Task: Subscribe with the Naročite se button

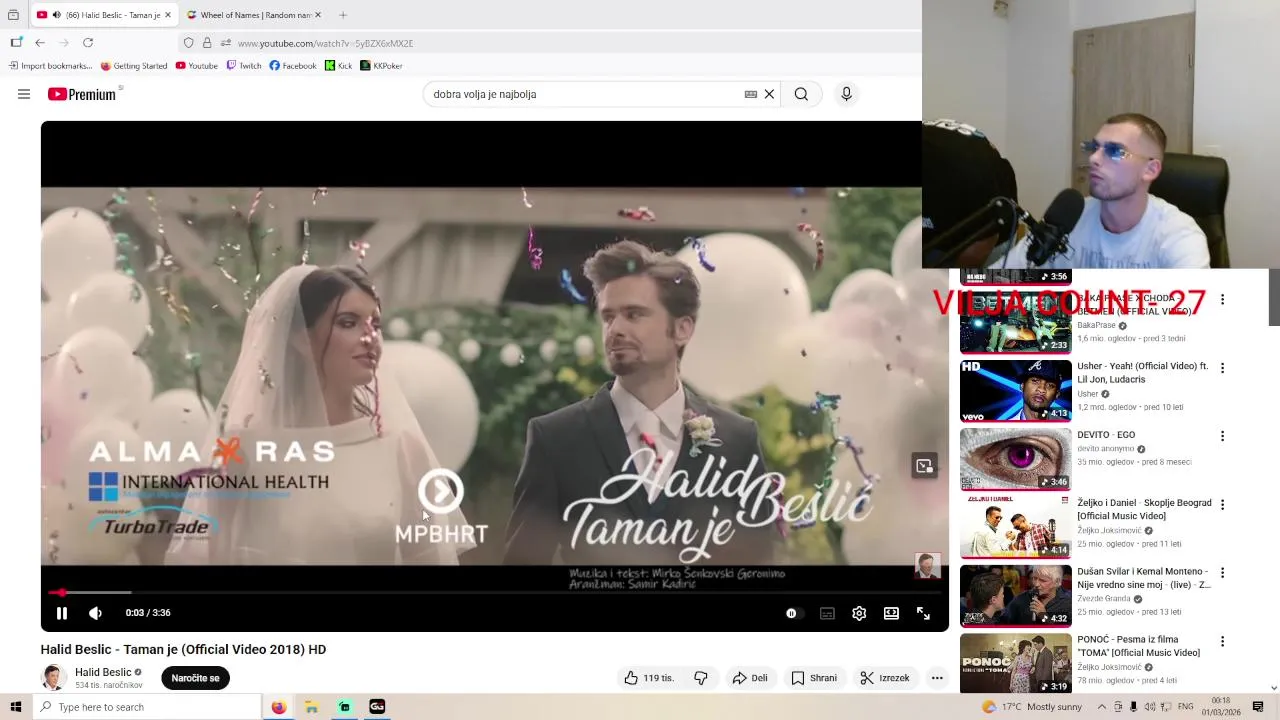Action: 195,678
